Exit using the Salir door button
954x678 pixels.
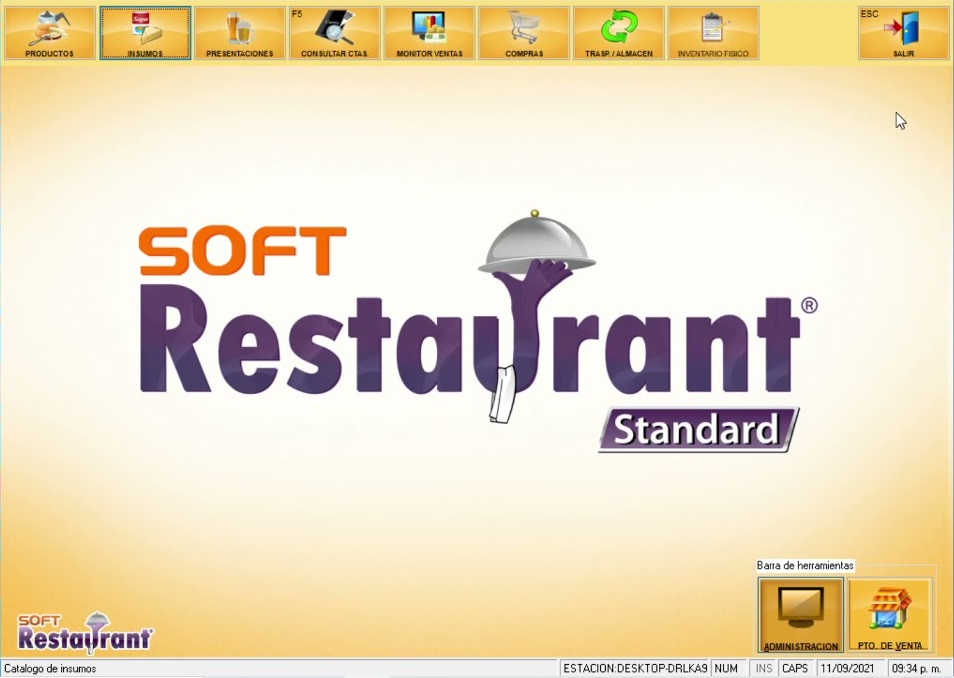coord(904,33)
